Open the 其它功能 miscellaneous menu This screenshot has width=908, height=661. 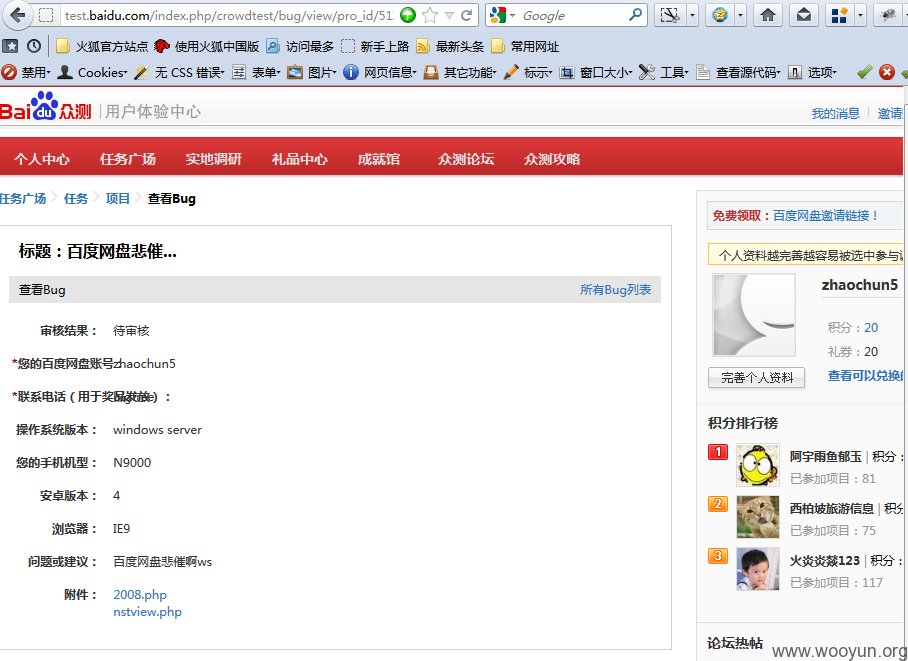(x=460, y=72)
